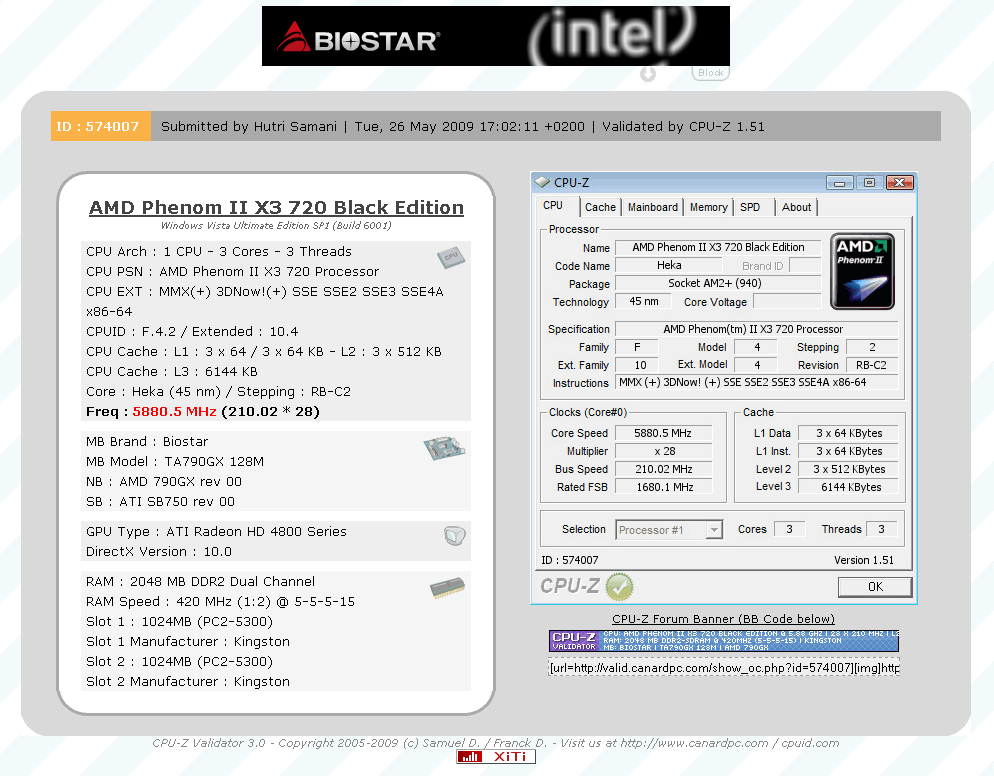Click the Specification field in CPU-Z
The width and height of the screenshot is (994, 776).
coord(756,329)
